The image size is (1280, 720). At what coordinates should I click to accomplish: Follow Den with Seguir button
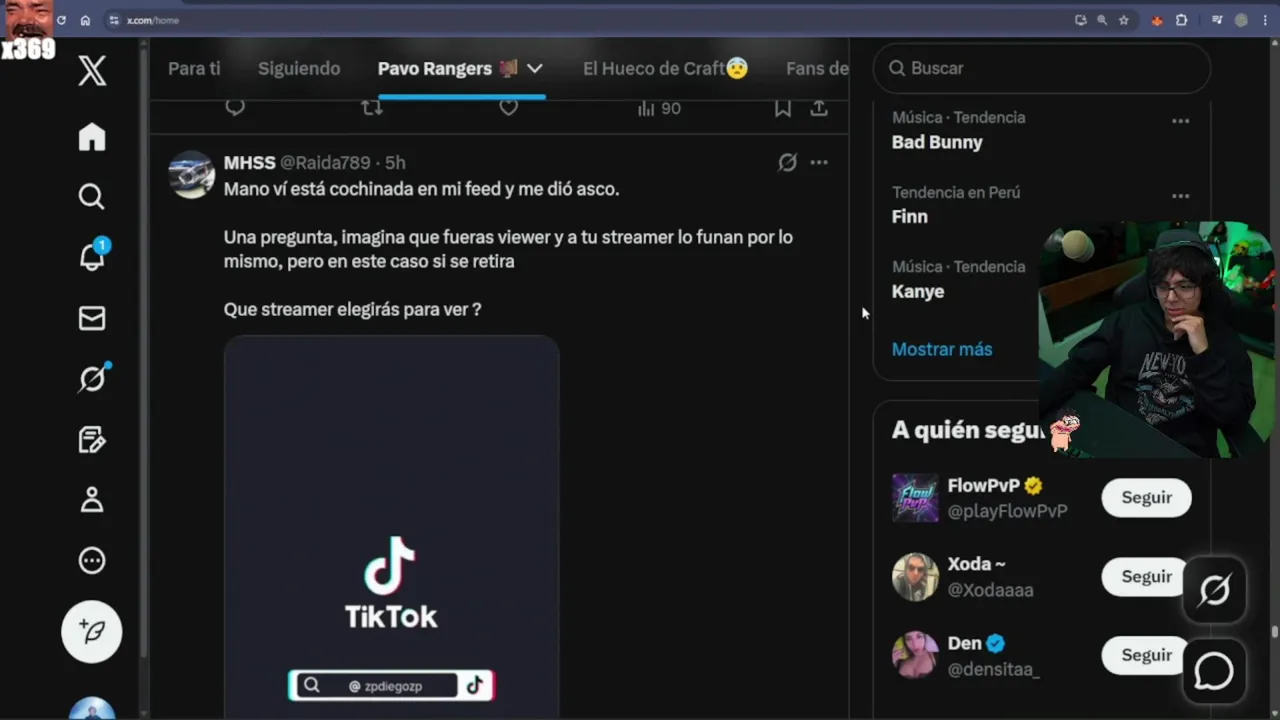click(1146, 655)
